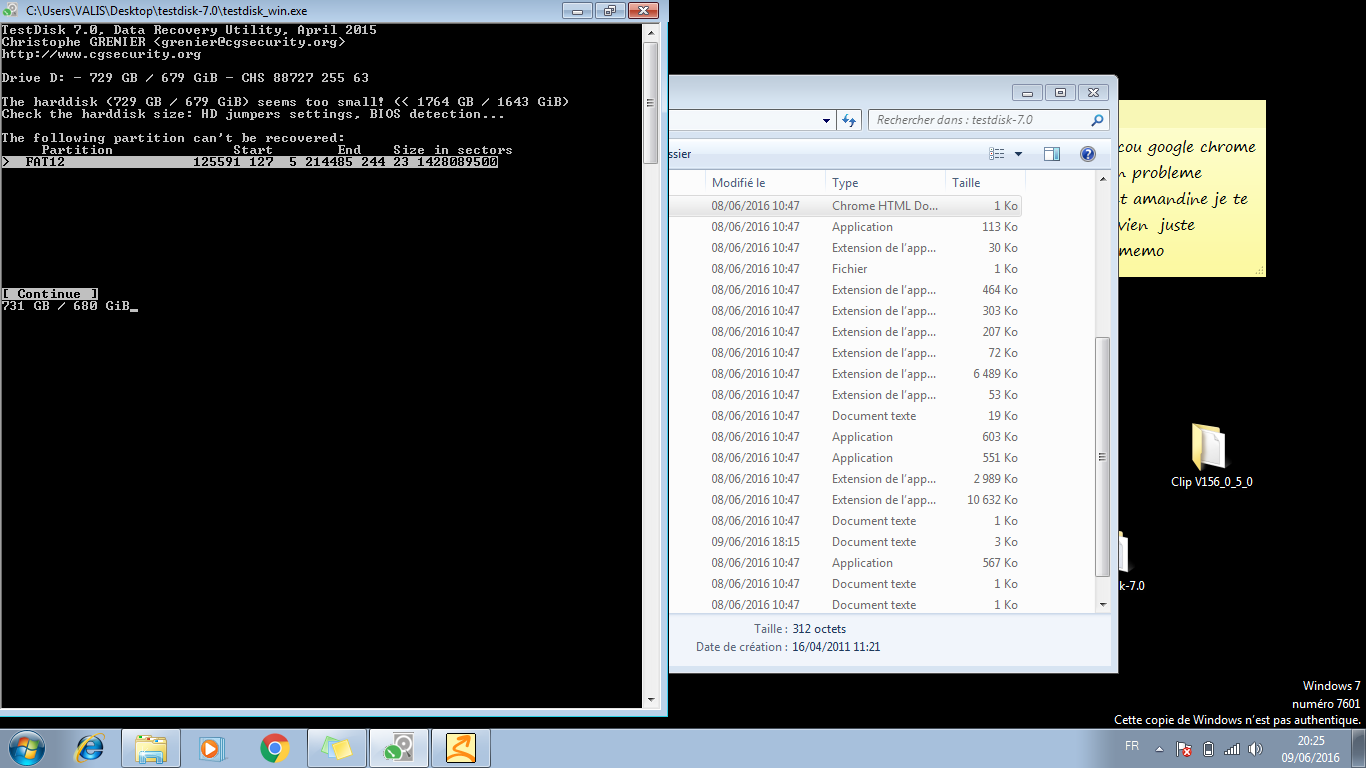Viewport: 1366px width, 768px height.
Task: Check the battery status tray icon
Action: 1208,748
